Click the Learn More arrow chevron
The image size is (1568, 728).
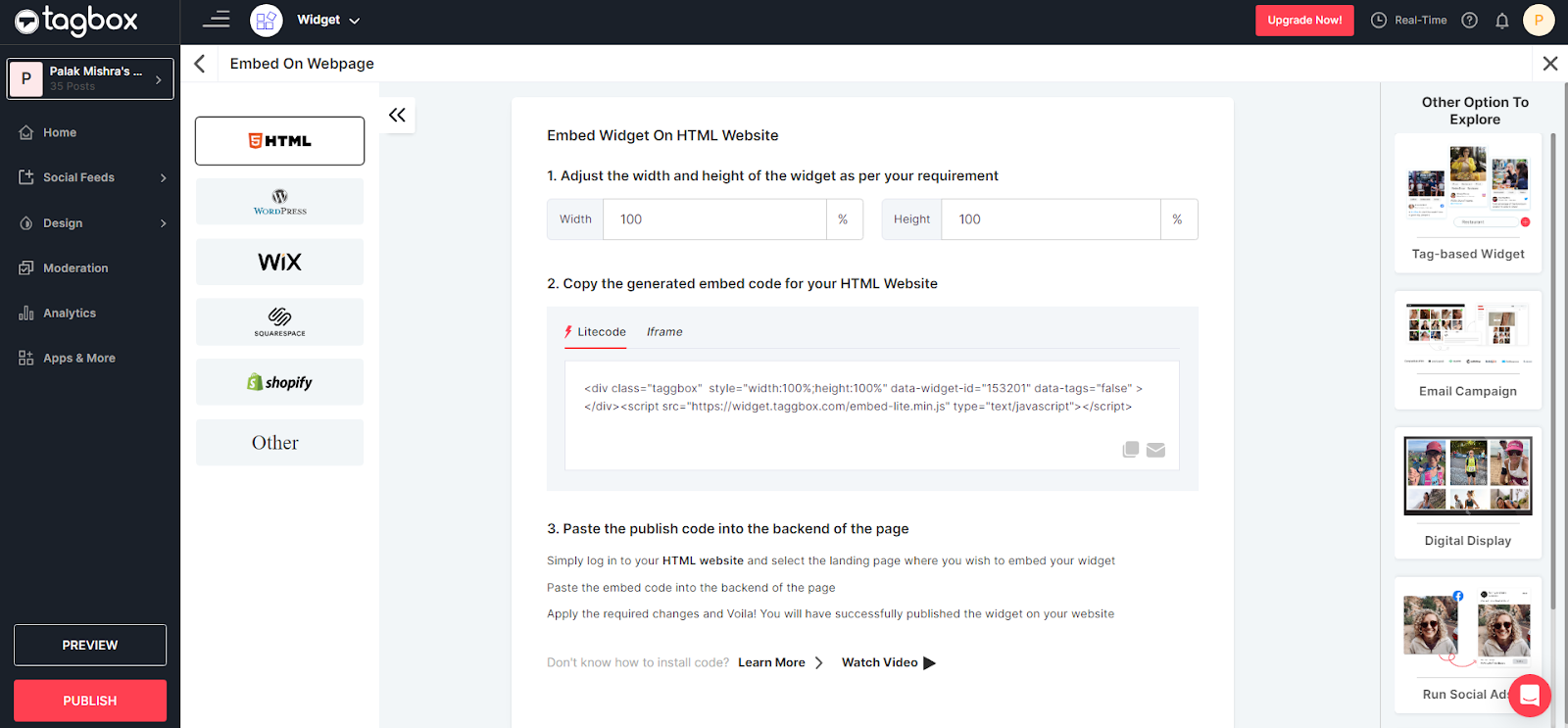coord(819,663)
